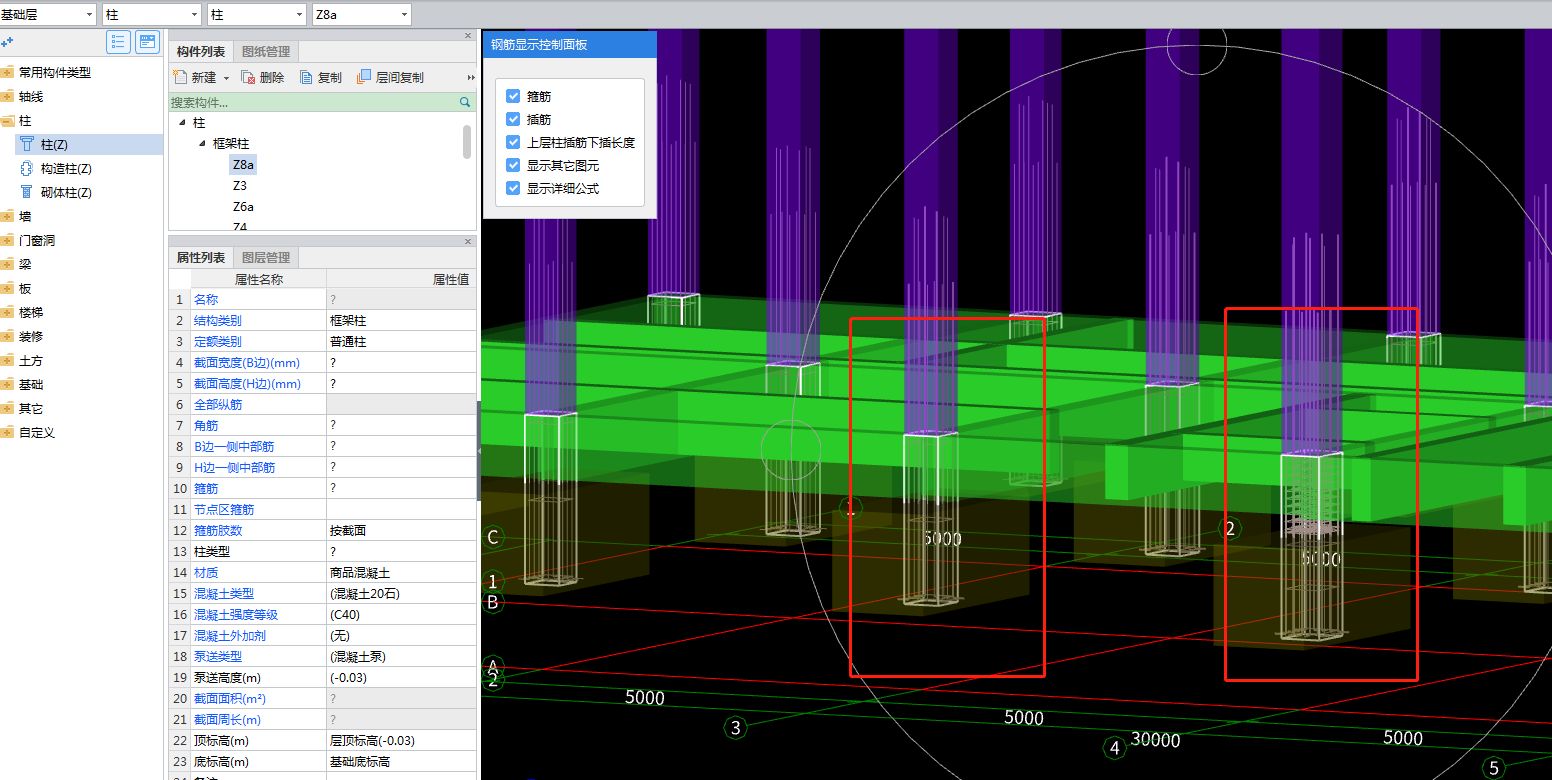
Task: Click the 钢筋显示控制面板 title bar
Action: (570, 45)
